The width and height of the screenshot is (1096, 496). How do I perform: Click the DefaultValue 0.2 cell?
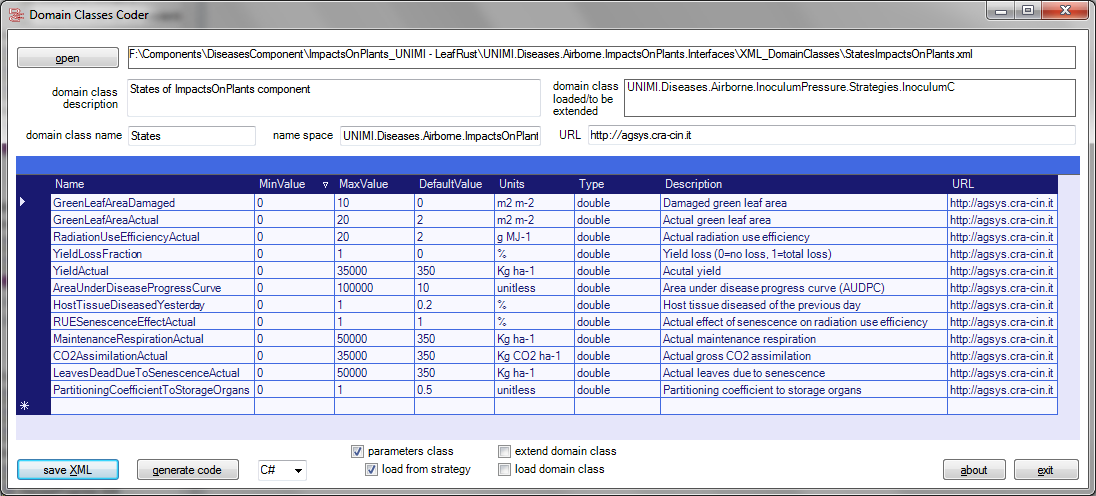click(x=454, y=305)
